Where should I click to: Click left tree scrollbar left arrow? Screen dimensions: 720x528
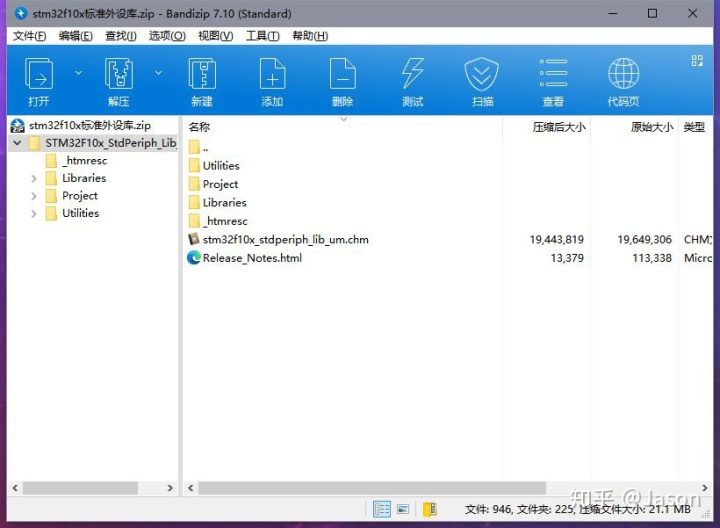15,488
